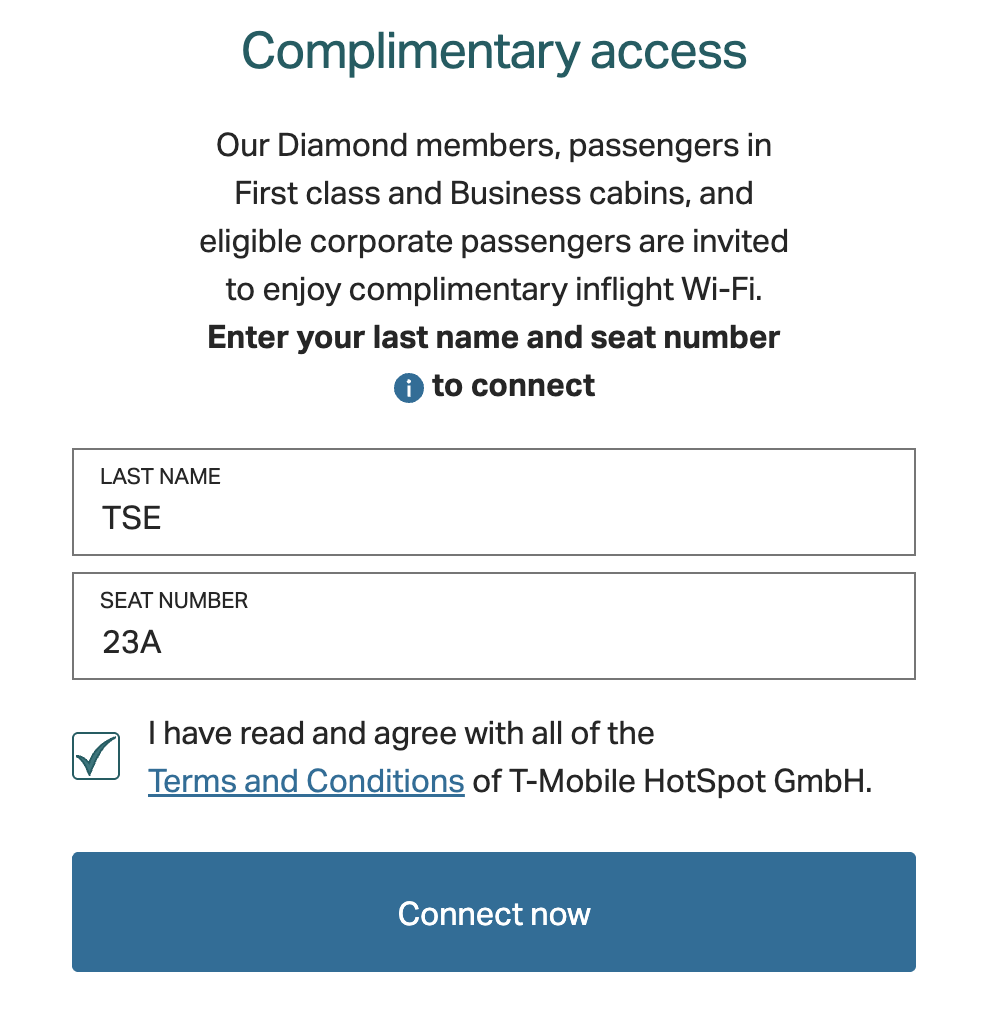The height and width of the screenshot is (1022, 998).
Task: Click the Connect now button
Action: click(493, 912)
